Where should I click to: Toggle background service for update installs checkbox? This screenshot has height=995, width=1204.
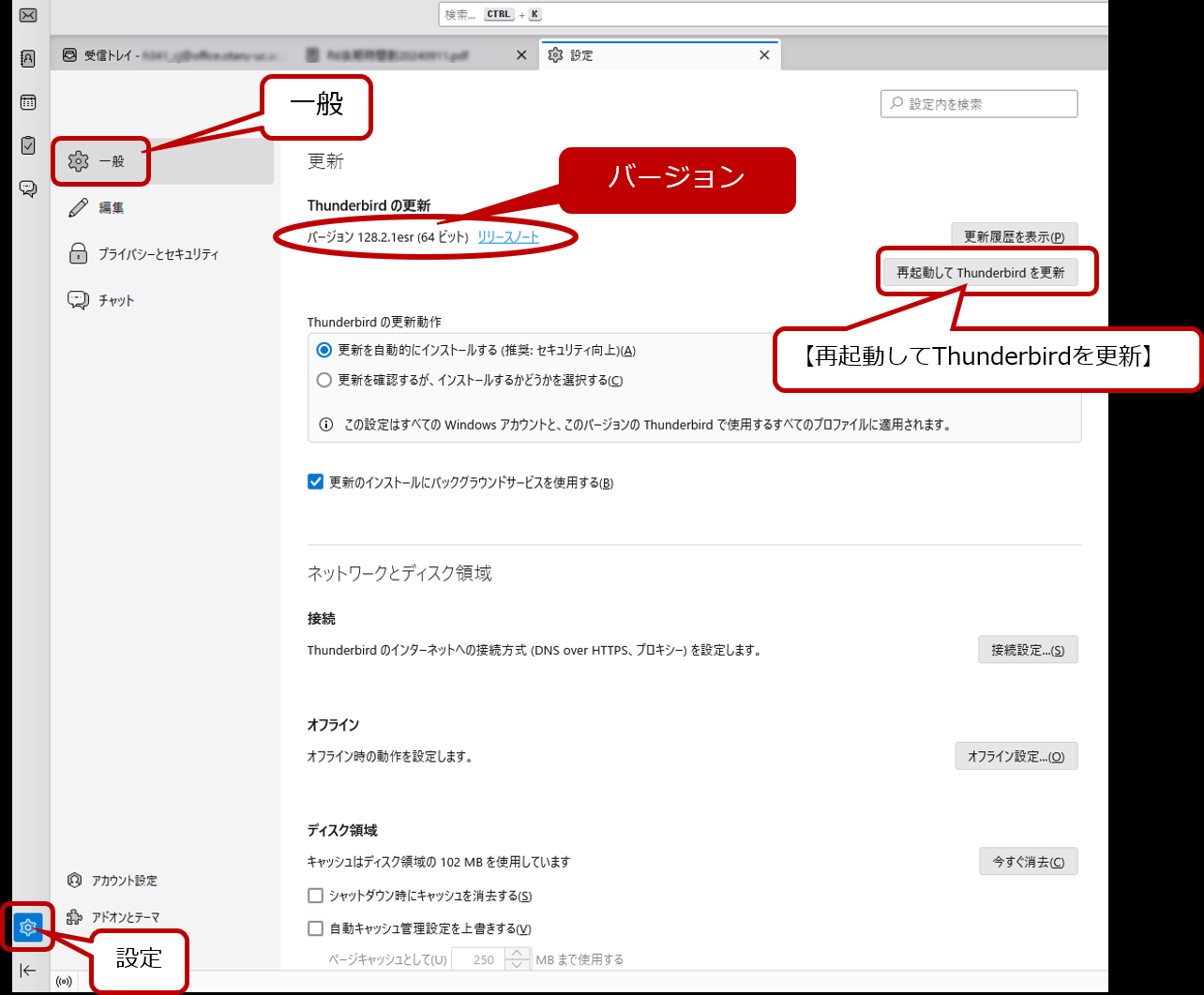(x=315, y=482)
